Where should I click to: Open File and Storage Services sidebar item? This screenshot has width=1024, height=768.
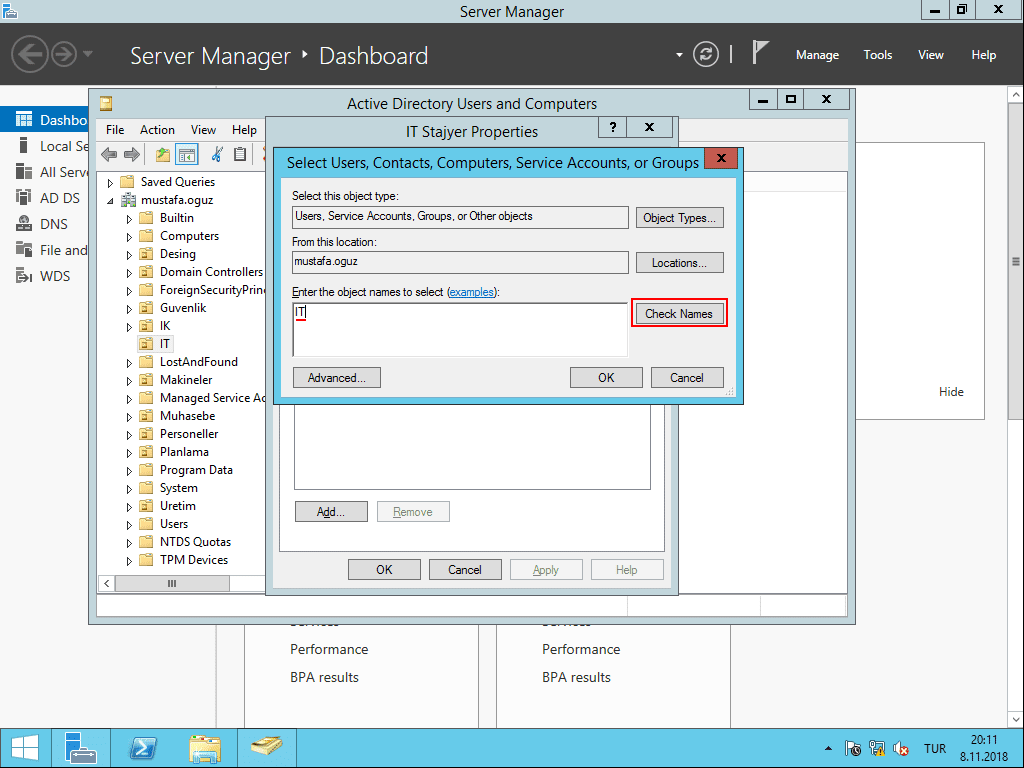coord(51,250)
